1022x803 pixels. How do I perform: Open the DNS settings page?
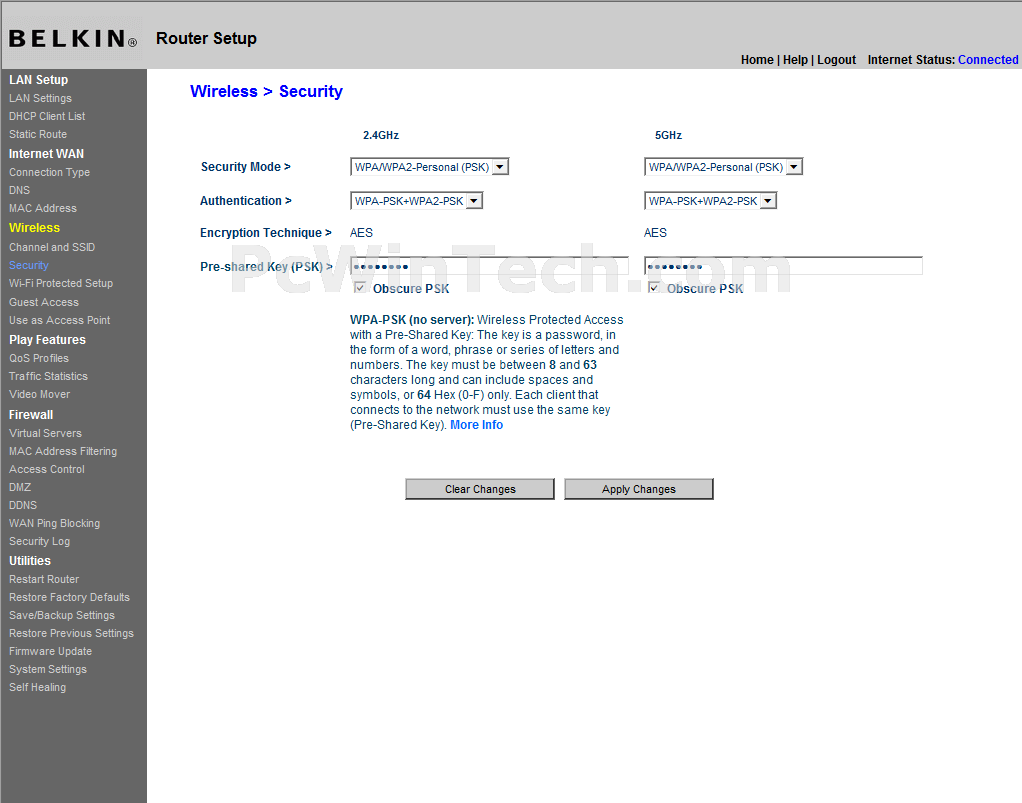pyautogui.click(x=20, y=190)
